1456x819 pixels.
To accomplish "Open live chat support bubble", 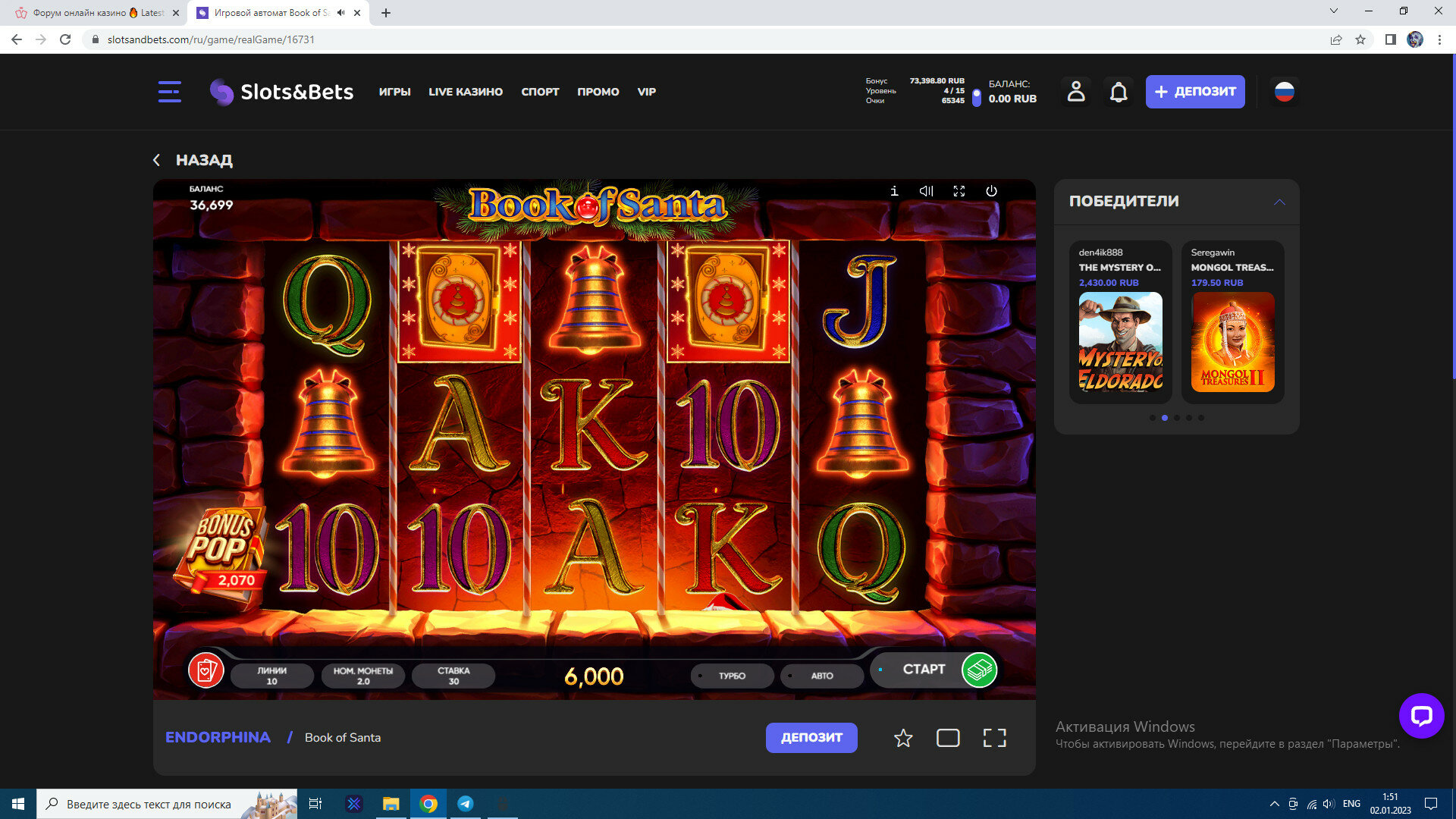I will [1420, 715].
